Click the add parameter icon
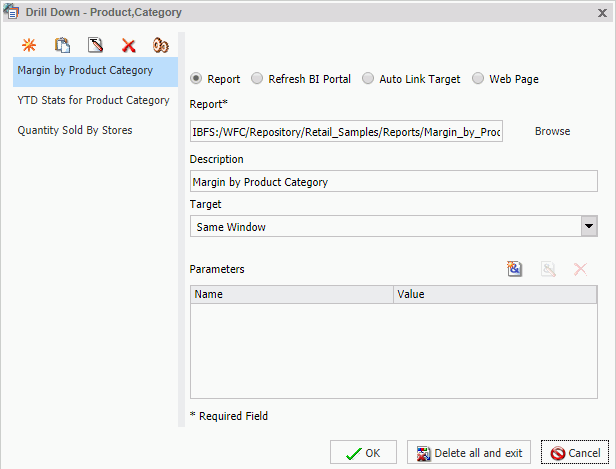616x469 pixels. pyautogui.click(x=515, y=269)
